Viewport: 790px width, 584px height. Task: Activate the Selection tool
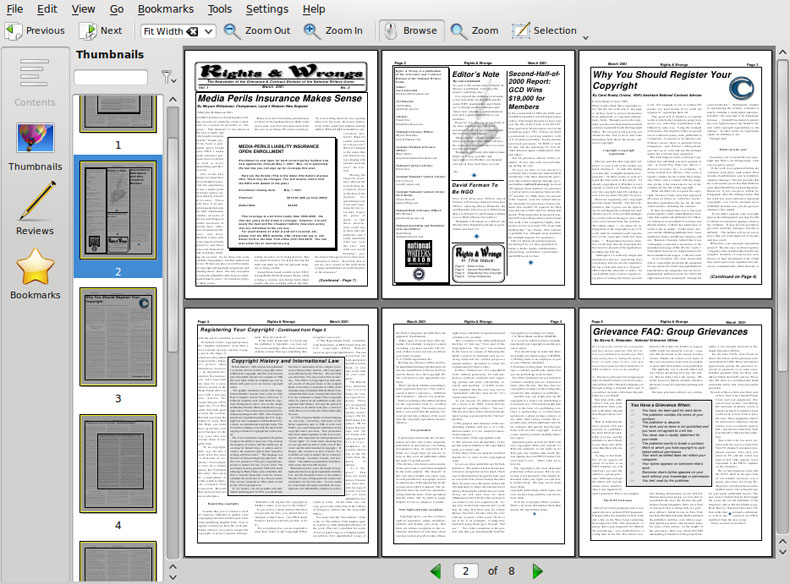coord(544,31)
